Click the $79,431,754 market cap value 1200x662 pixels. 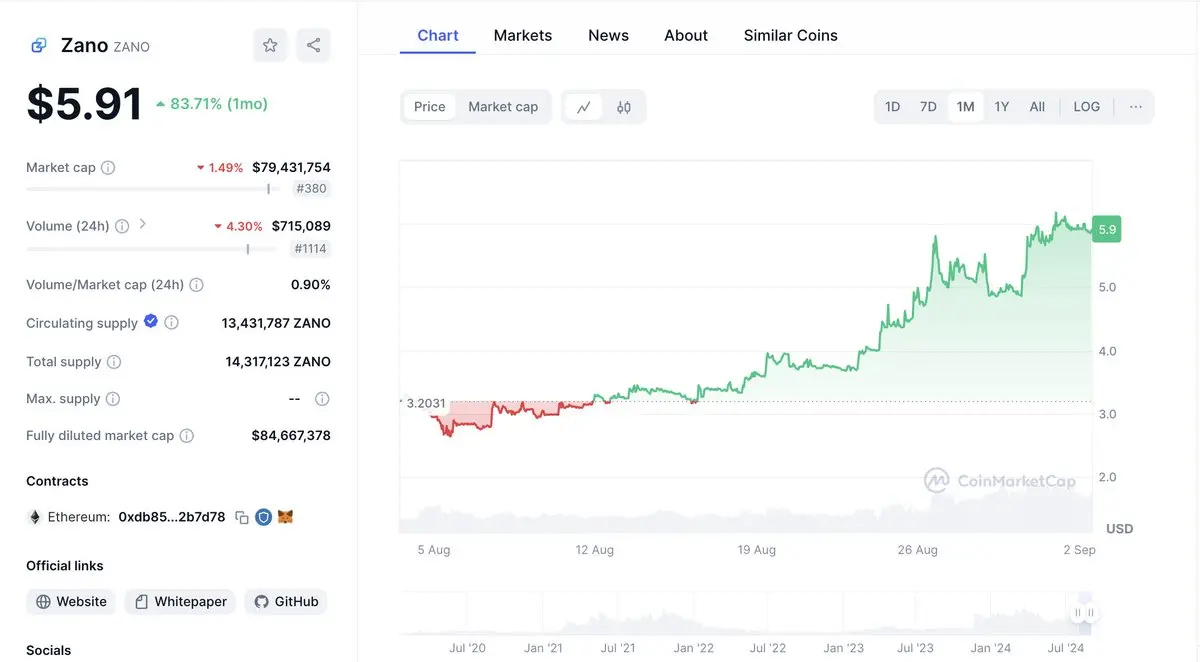tap(291, 168)
